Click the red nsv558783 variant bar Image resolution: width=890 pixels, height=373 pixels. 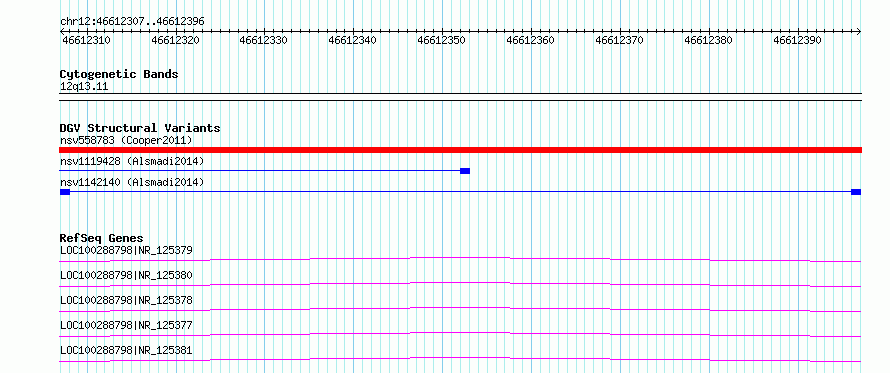click(460, 150)
